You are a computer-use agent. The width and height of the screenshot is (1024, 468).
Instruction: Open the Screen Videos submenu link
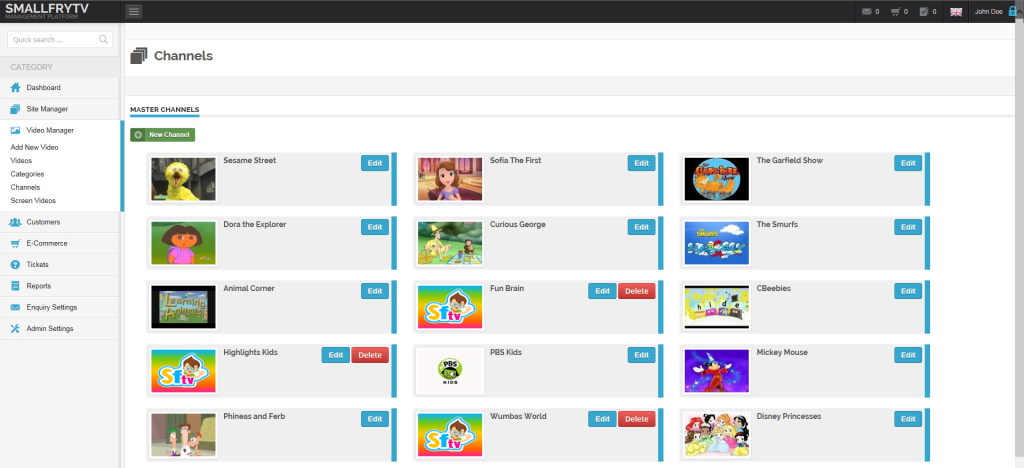click(33, 201)
